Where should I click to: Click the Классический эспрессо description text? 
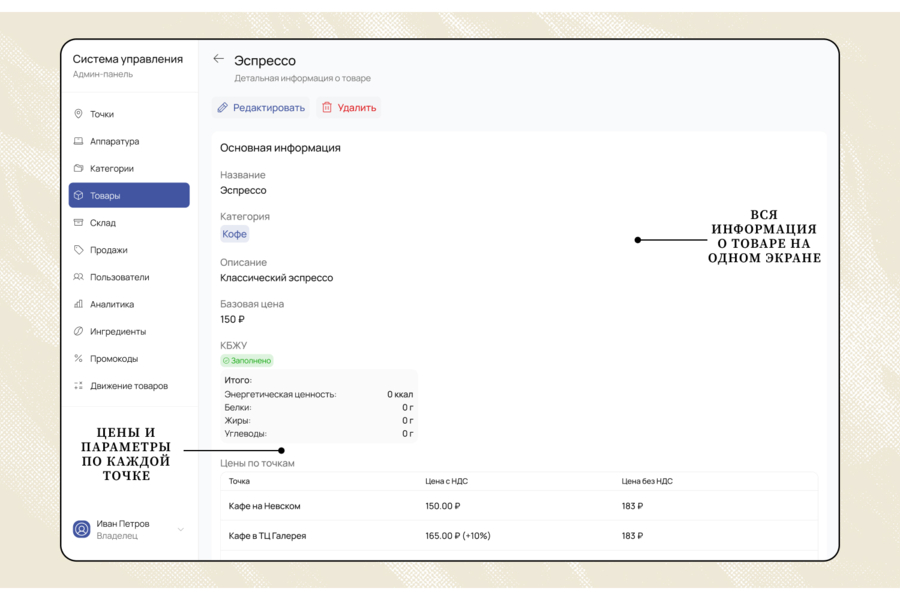[277, 277]
